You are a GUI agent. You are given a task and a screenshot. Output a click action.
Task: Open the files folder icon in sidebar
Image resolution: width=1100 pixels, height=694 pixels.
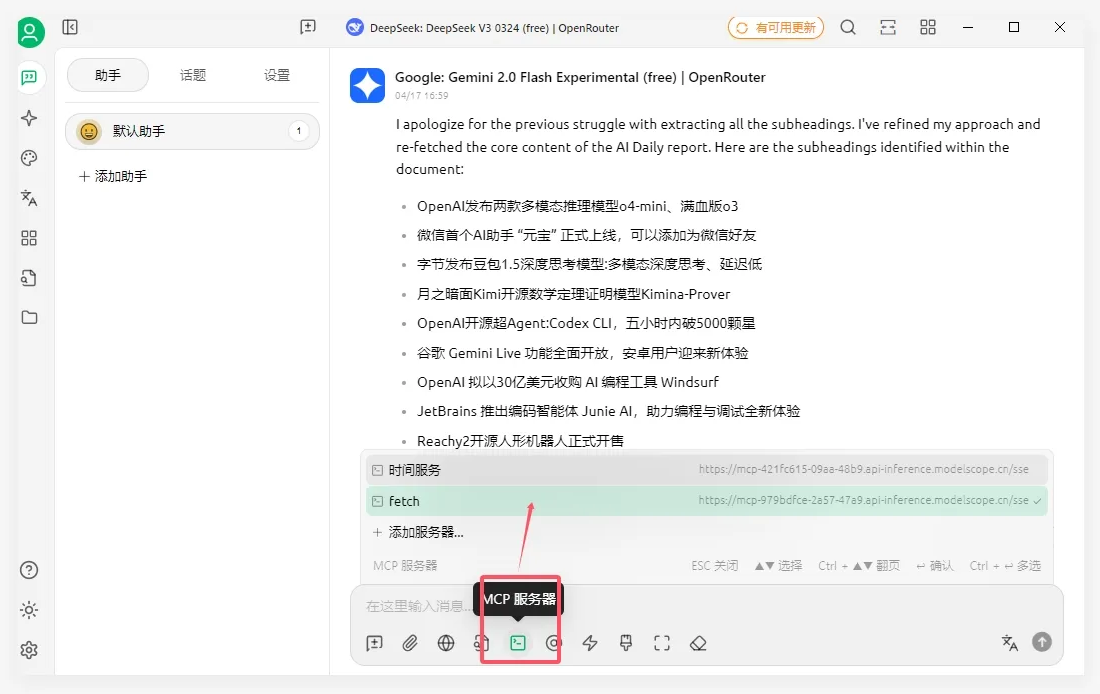click(29, 317)
